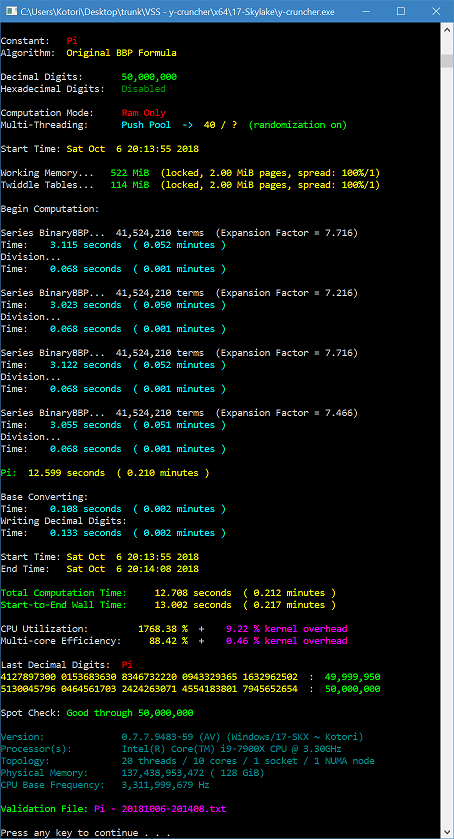Click the Press any key to continue line
This screenshot has width=454, height=839.
pyautogui.click(x=86, y=833)
